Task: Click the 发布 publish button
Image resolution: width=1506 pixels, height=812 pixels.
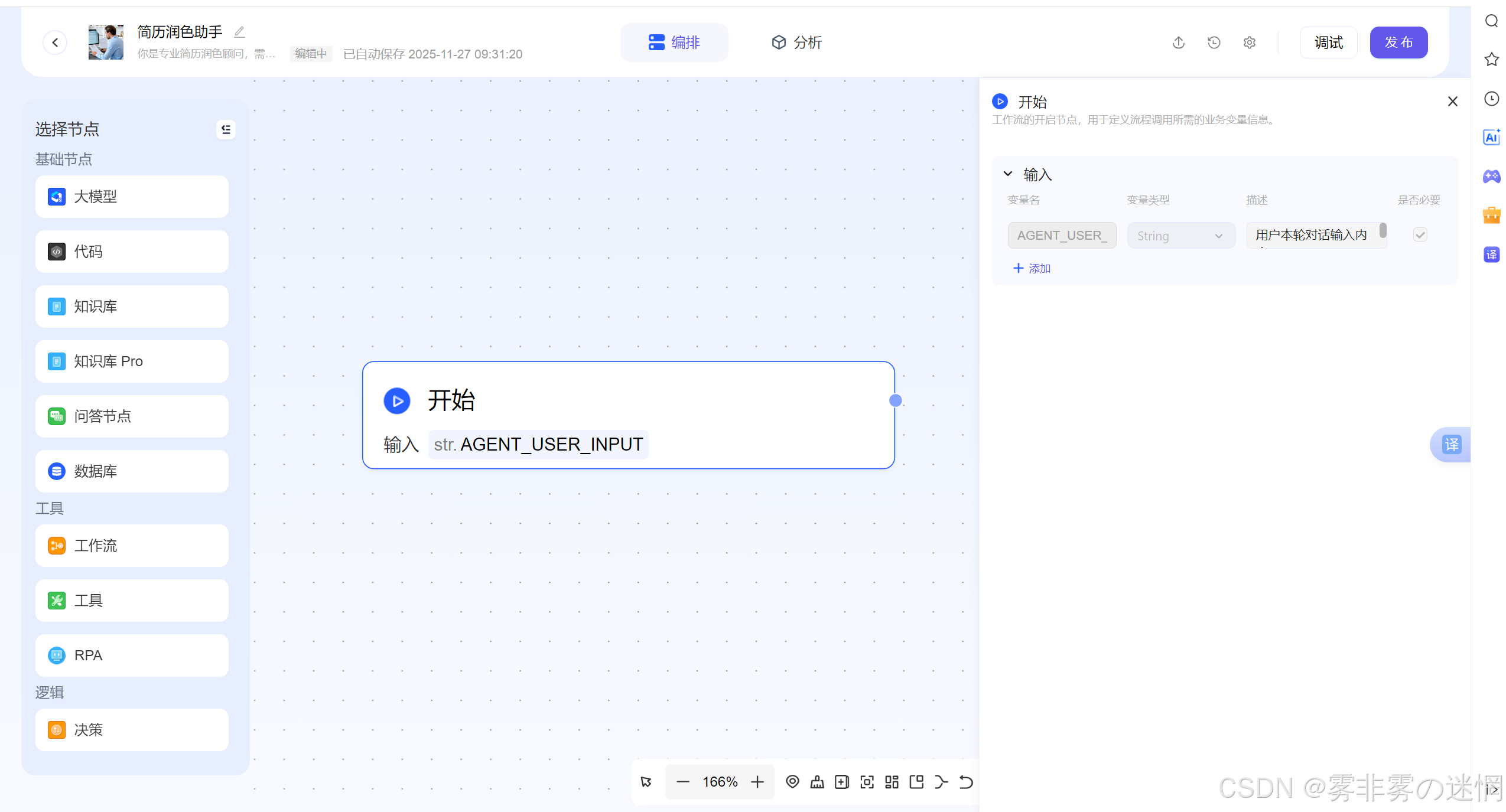Action: click(x=1398, y=43)
